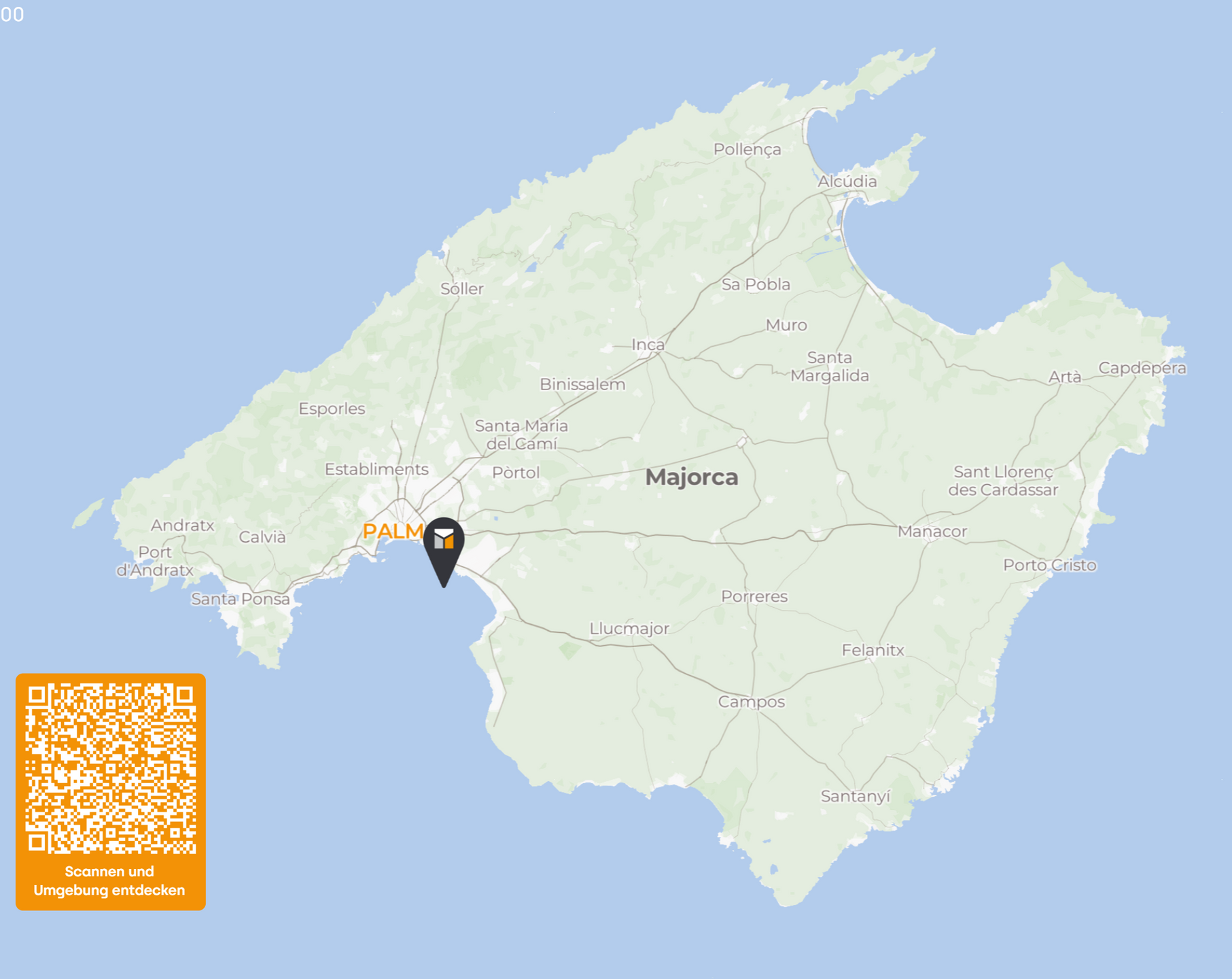Select the Porto Cristo label
Screen dimensions: 1232x979
pyautogui.click(x=1050, y=565)
